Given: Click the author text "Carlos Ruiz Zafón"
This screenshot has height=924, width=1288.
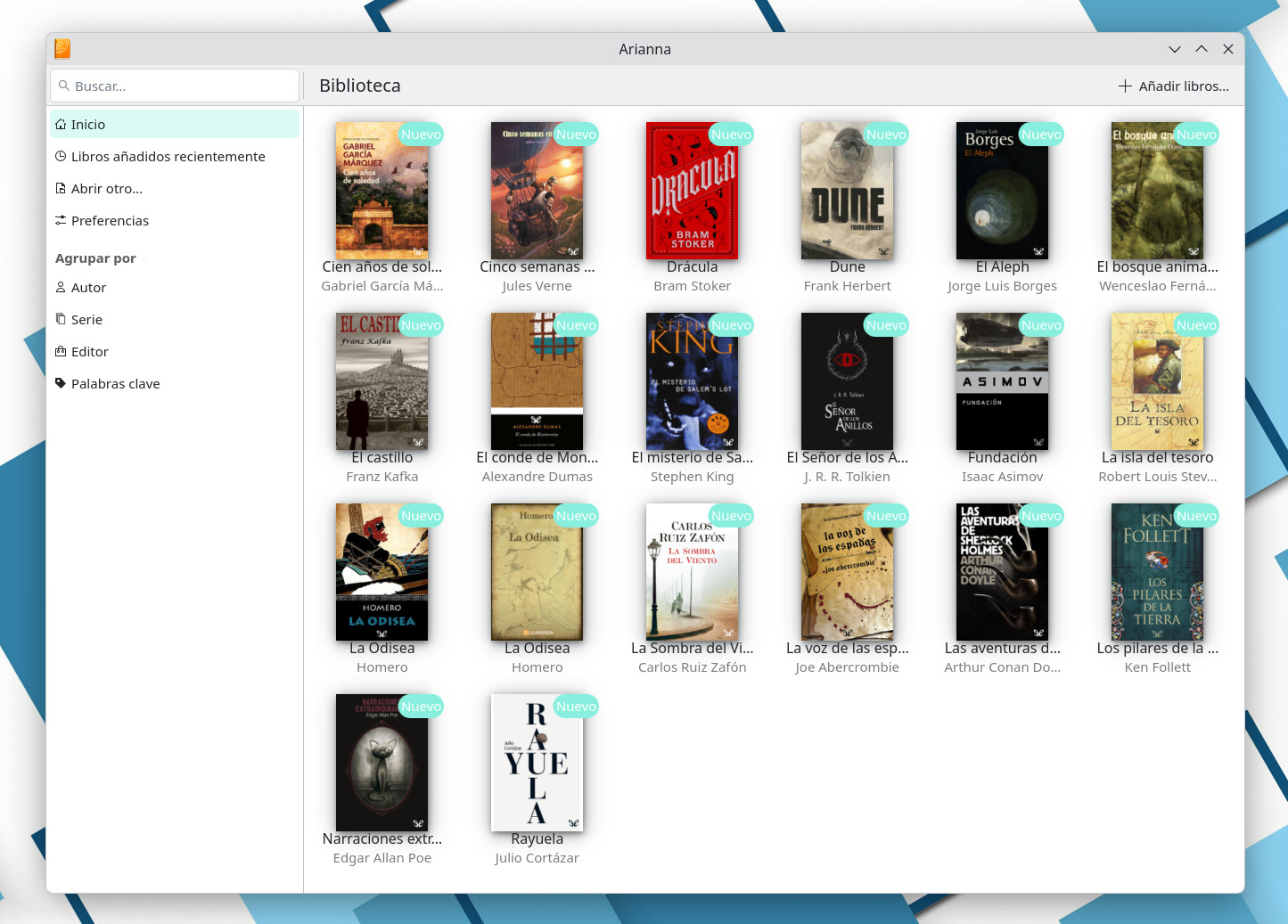Looking at the screenshot, I should (692, 667).
